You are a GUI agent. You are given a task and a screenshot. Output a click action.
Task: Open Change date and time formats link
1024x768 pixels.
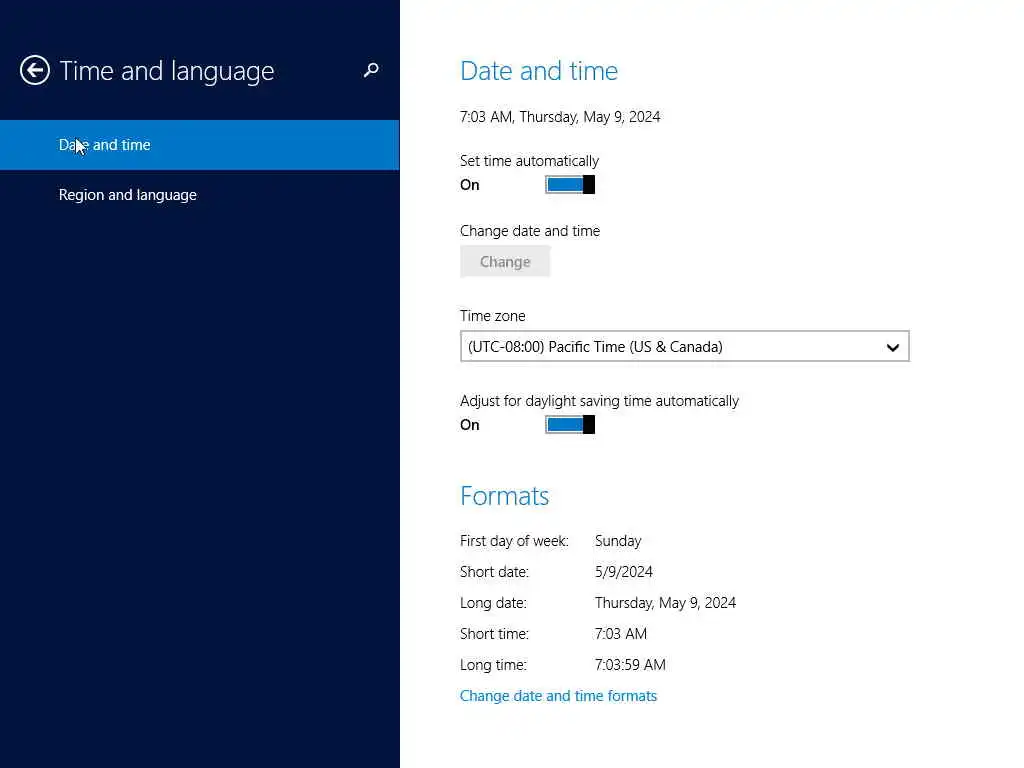(558, 696)
